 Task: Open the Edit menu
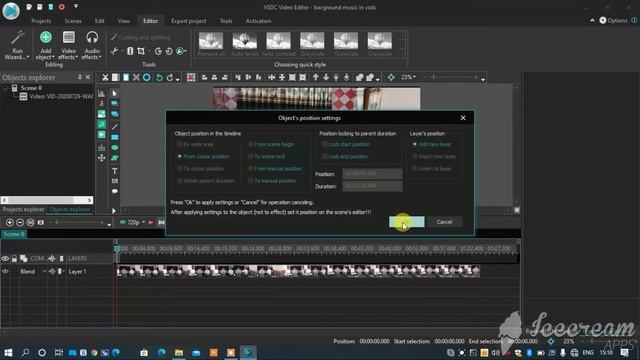click(100, 21)
